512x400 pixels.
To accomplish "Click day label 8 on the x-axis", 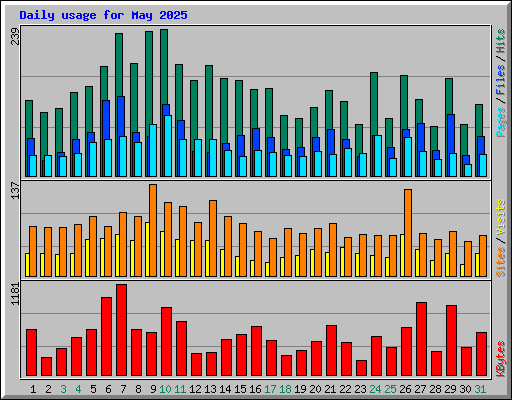I will [138, 389].
